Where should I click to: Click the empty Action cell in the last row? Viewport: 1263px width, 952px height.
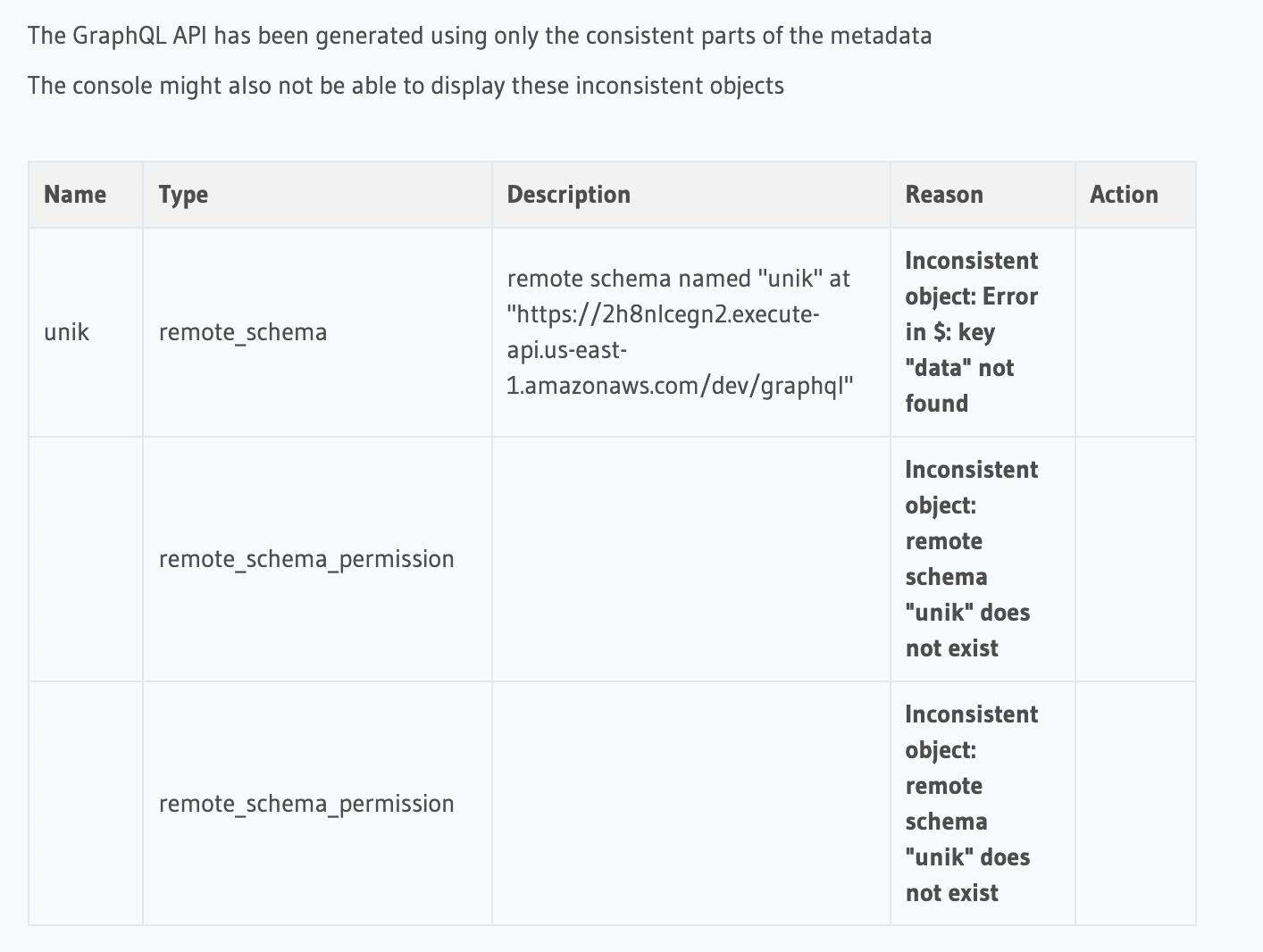point(1135,804)
